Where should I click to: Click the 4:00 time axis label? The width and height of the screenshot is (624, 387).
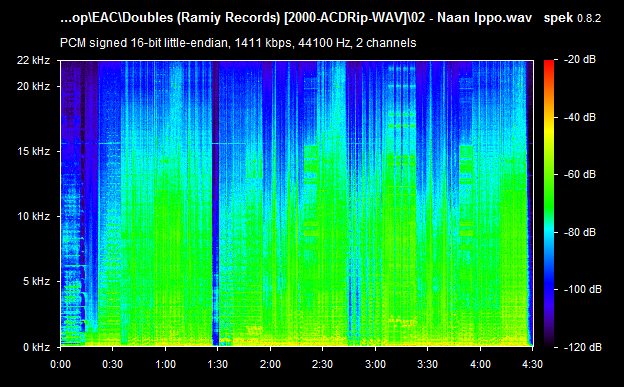tap(480, 364)
